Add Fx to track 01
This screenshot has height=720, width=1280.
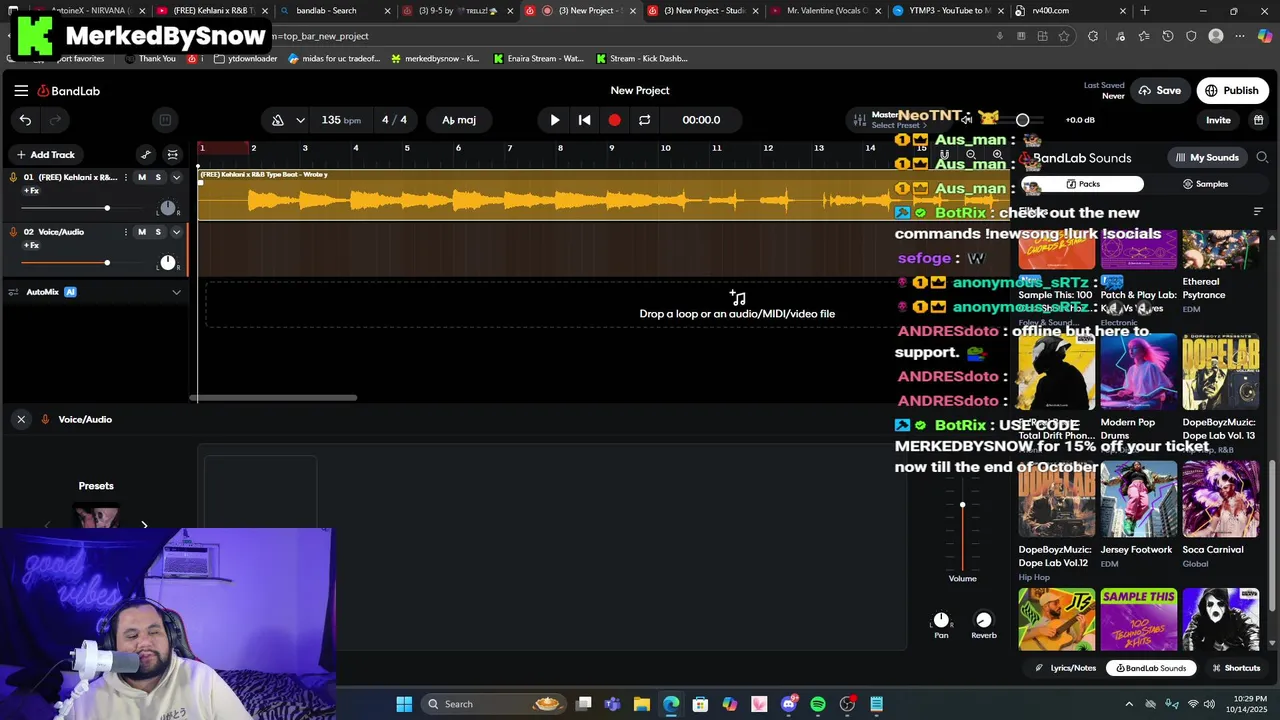(x=31, y=190)
